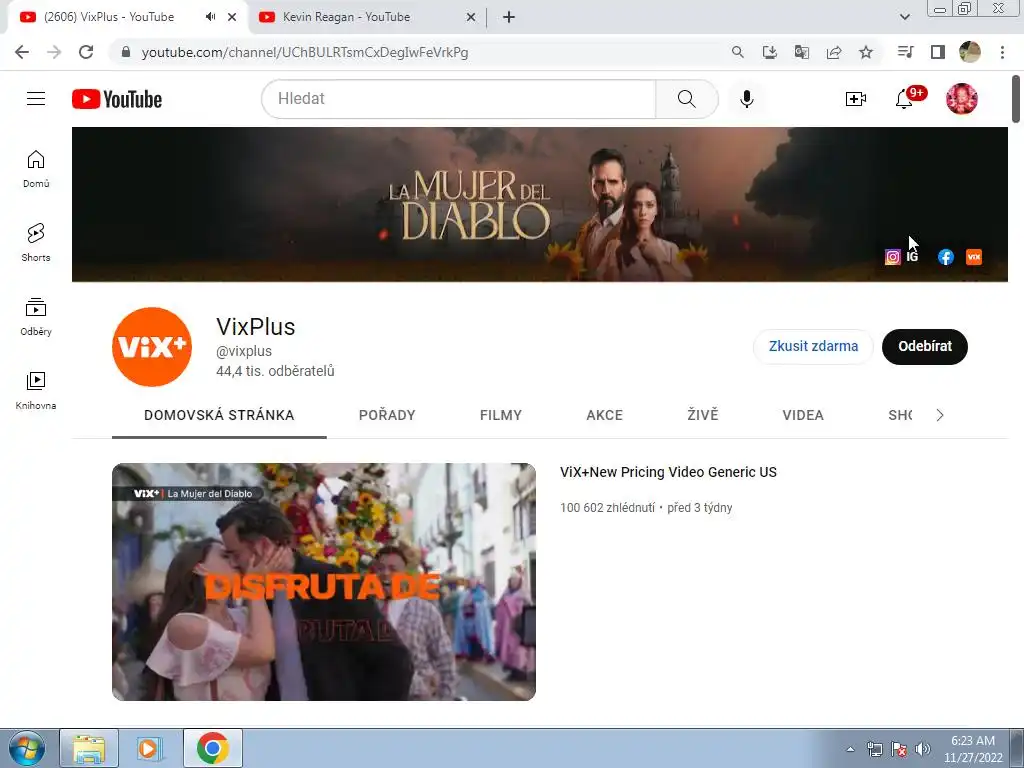Open the volume speaker tray icon

tap(923, 749)
